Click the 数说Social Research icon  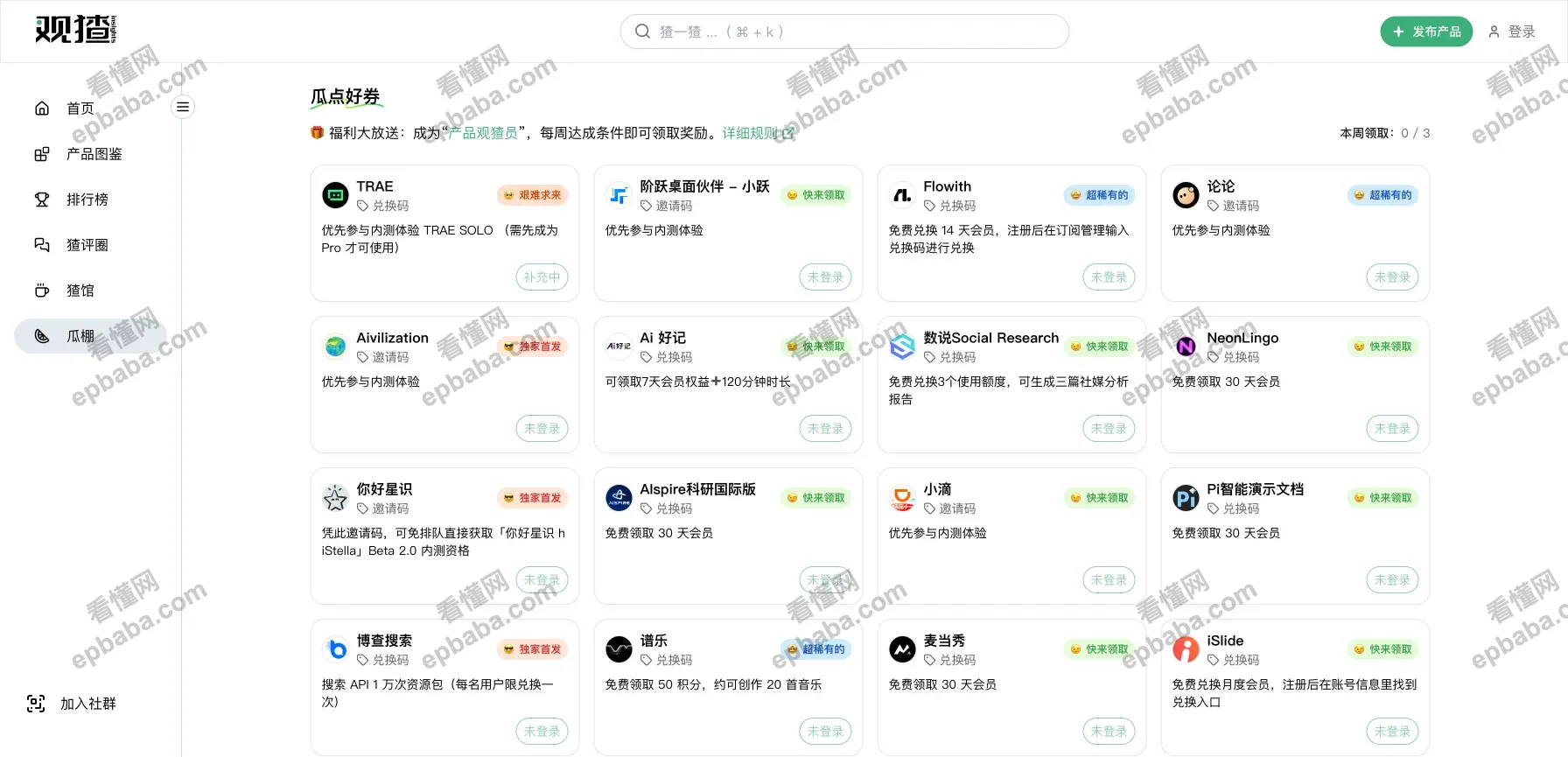coord(902,347)
